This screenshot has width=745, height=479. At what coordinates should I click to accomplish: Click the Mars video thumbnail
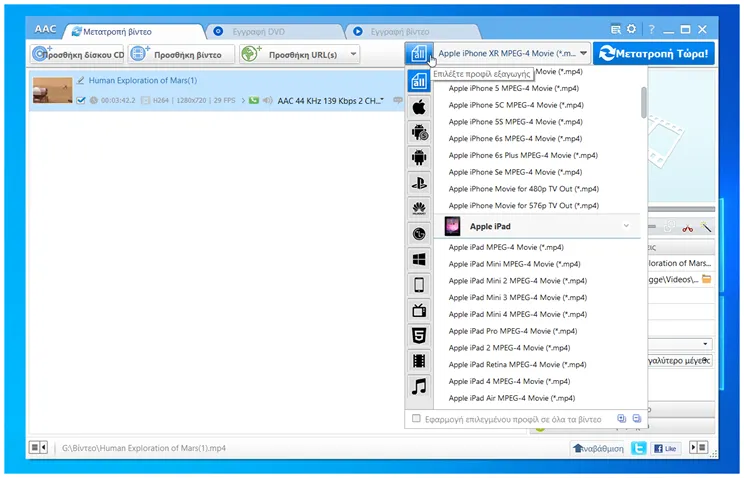(x=52, y=90)
